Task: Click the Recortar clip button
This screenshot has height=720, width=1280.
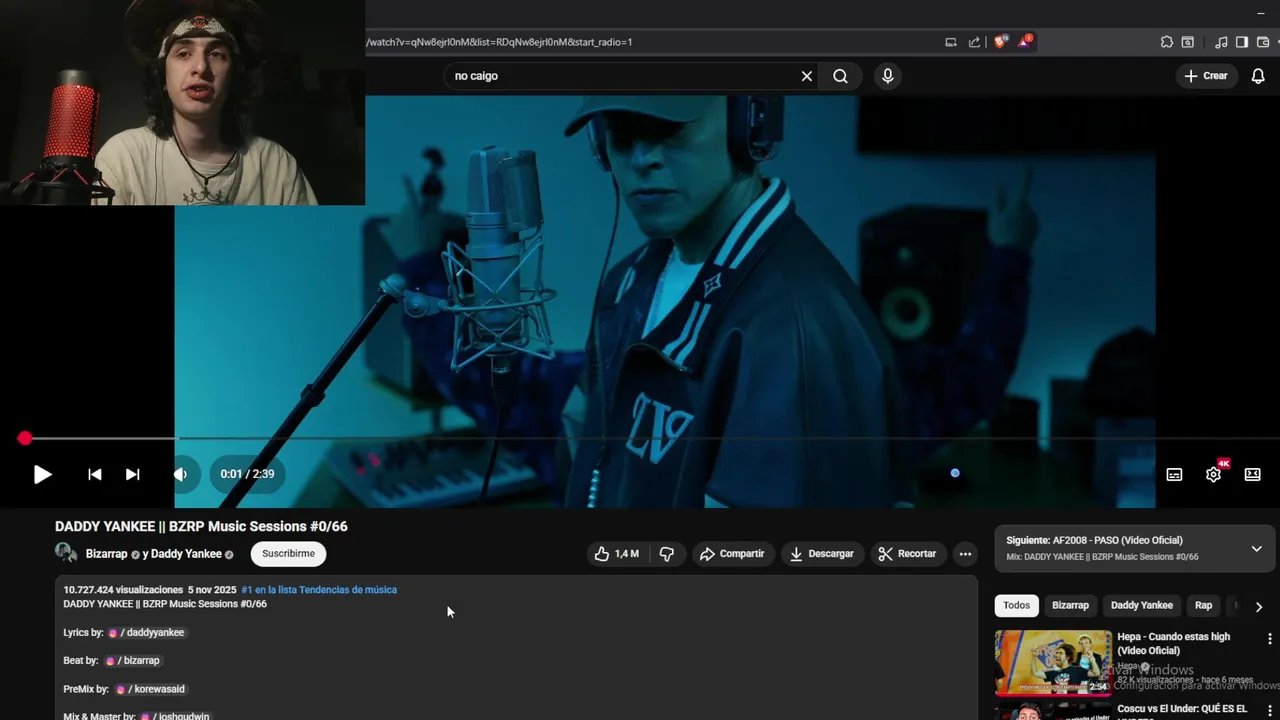Action: pyautogui.click(x=907, y=554)
